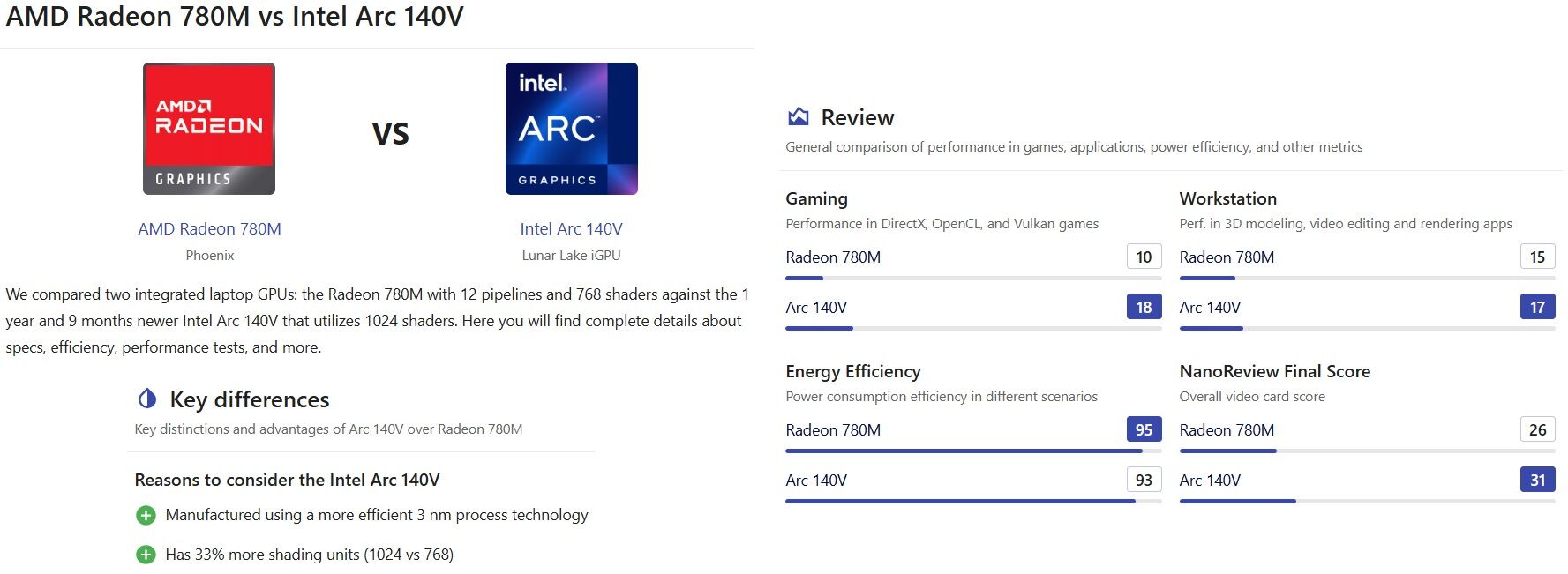
Task: Click the 3 nm process technology advantage line
Action: [377, 515]
